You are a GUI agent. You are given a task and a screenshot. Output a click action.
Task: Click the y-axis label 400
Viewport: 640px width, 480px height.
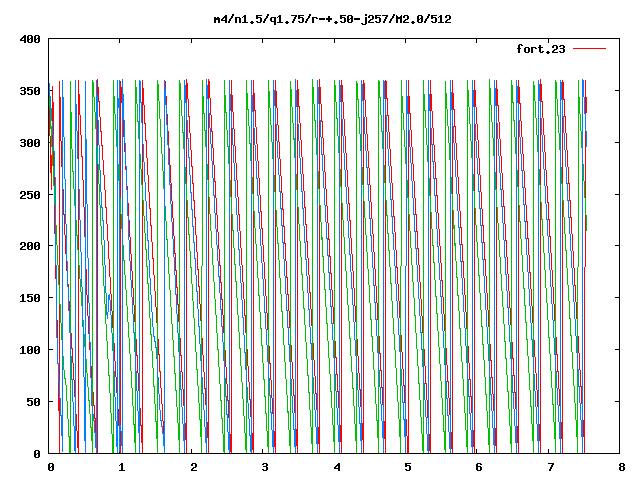(30, 39)
